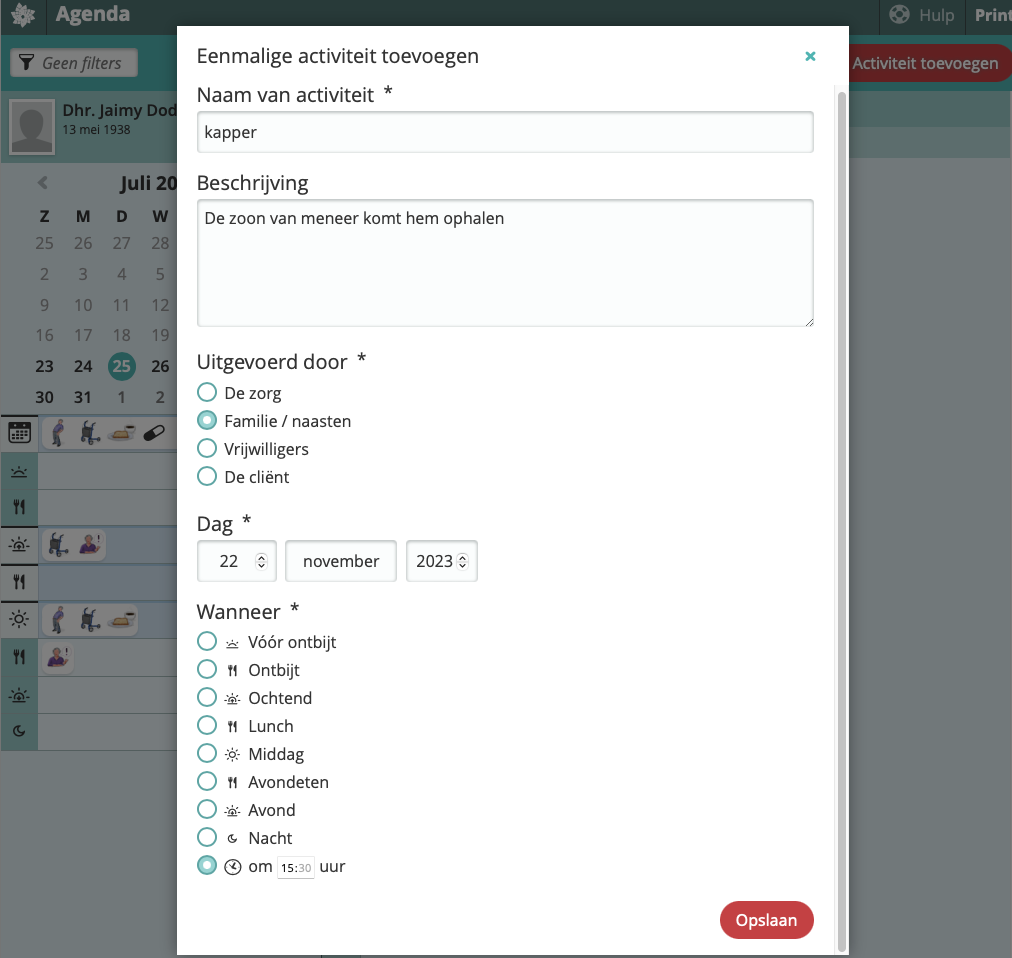Click the night moon icon in sidebar
Viewport: 1012px width, 958px height.
(x=19, y=731)
